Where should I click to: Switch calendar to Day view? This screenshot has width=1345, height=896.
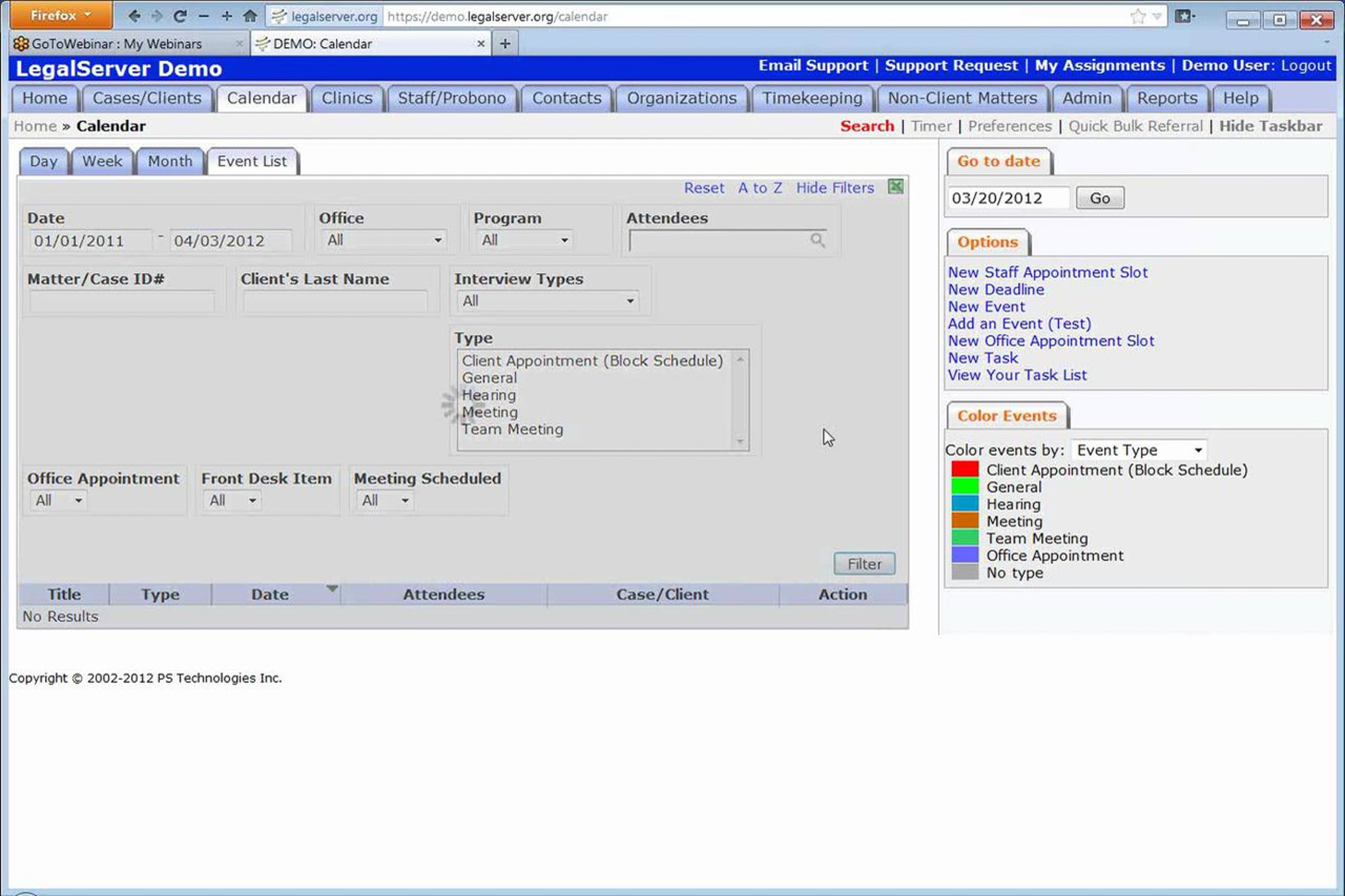coord(44,162)
